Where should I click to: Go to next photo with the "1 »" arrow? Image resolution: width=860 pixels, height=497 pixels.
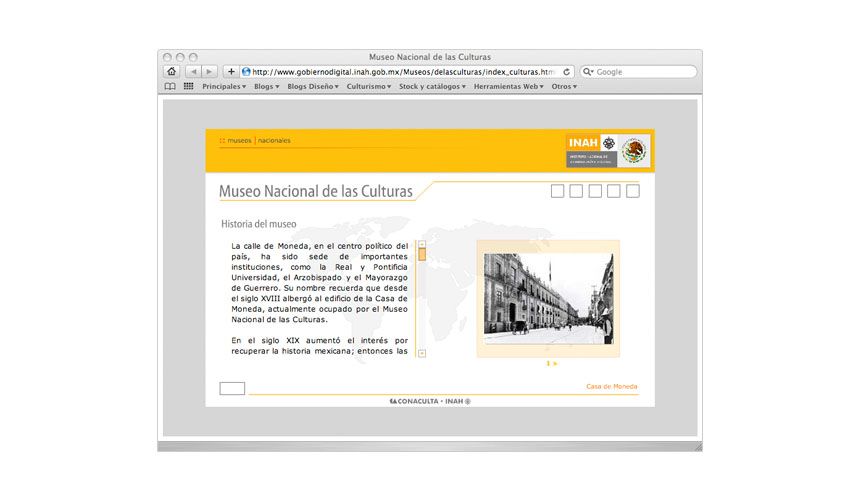pos(552,363)
